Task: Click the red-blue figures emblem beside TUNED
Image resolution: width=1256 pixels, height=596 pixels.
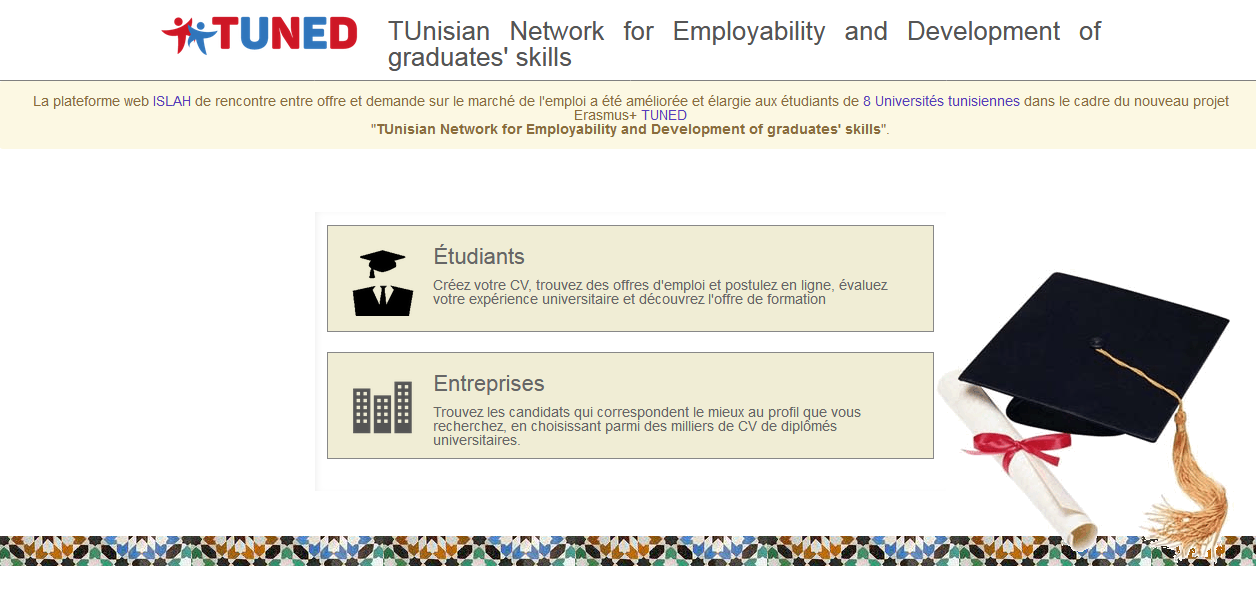Action: [x=189, y=36]
